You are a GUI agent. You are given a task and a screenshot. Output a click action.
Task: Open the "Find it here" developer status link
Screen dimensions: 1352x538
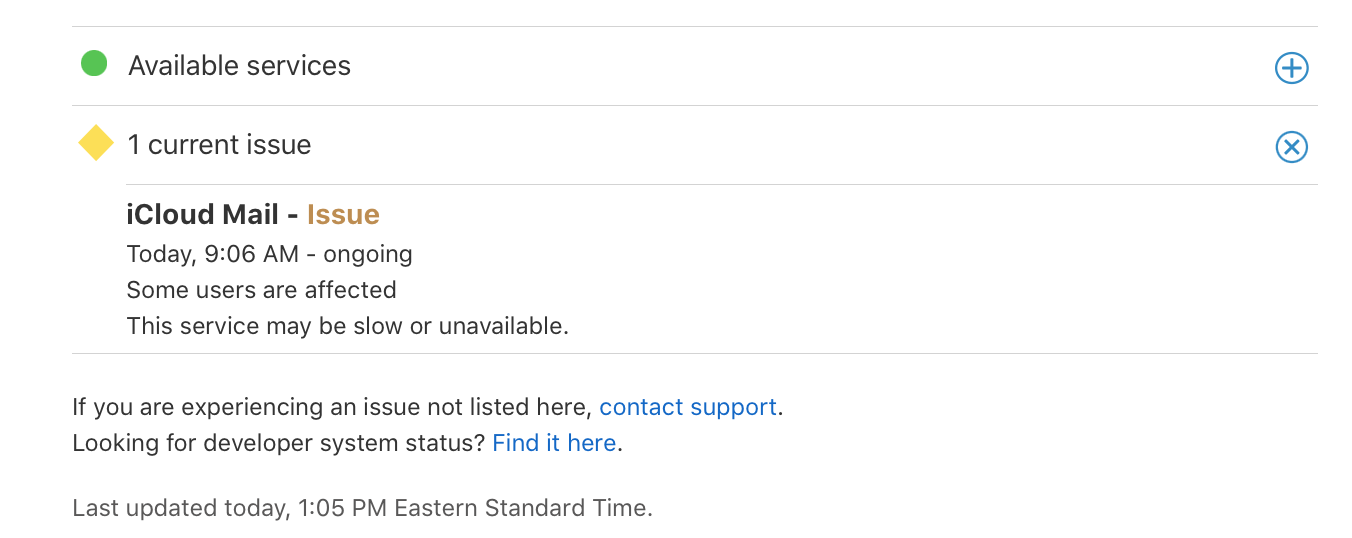pyautogui.click(x=554, y=443)
